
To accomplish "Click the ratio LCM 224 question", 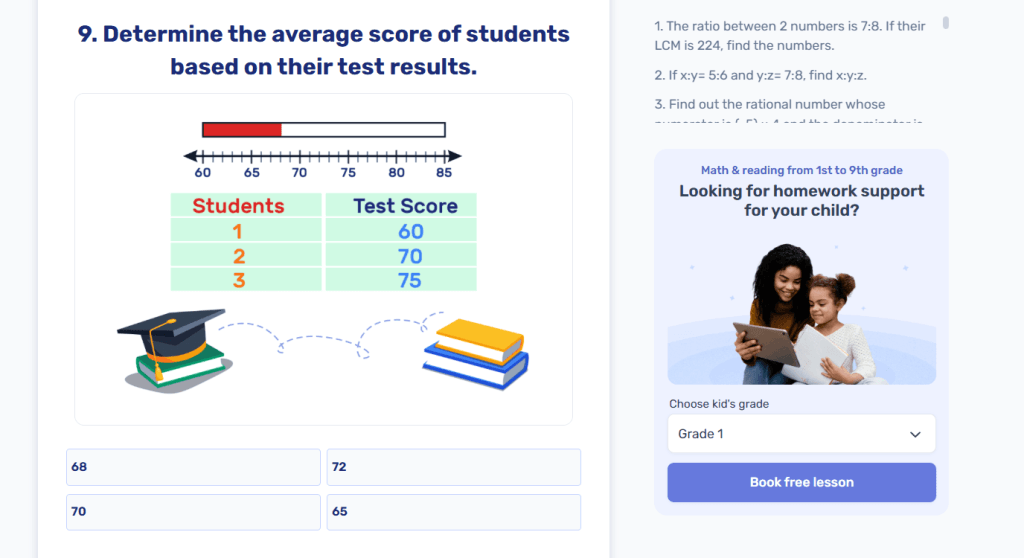I will (x=789, y=36).
